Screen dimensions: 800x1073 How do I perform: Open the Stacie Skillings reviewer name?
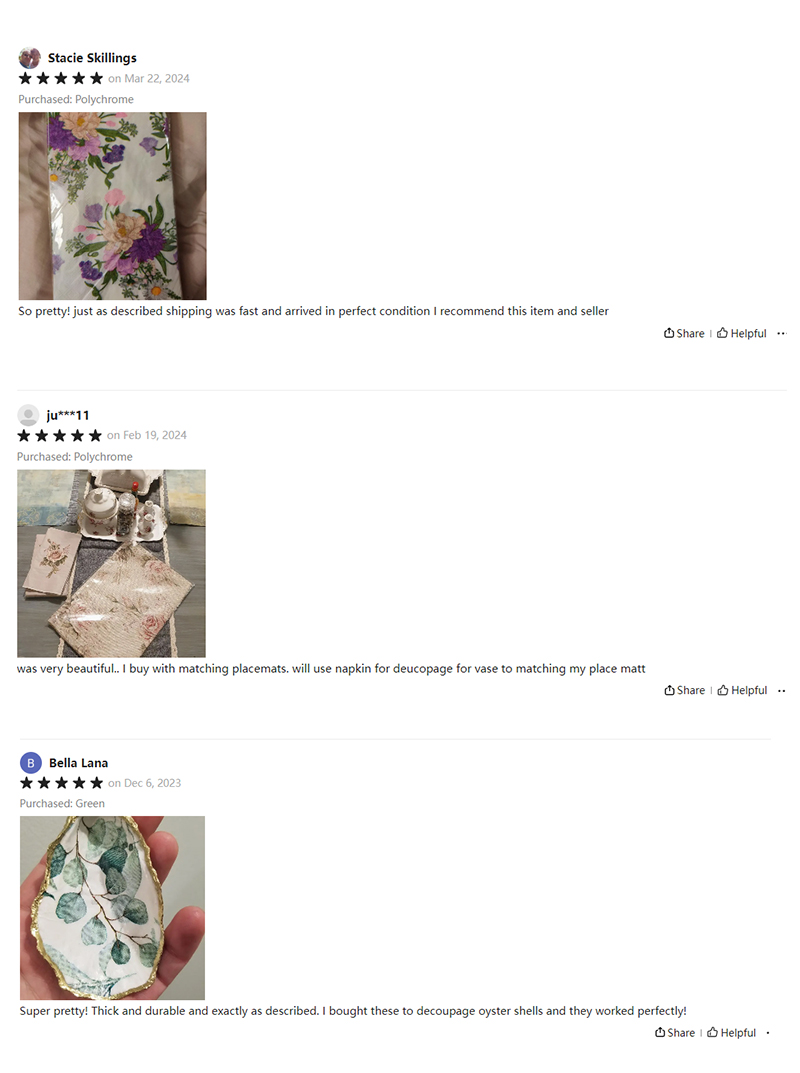[92, 58]
